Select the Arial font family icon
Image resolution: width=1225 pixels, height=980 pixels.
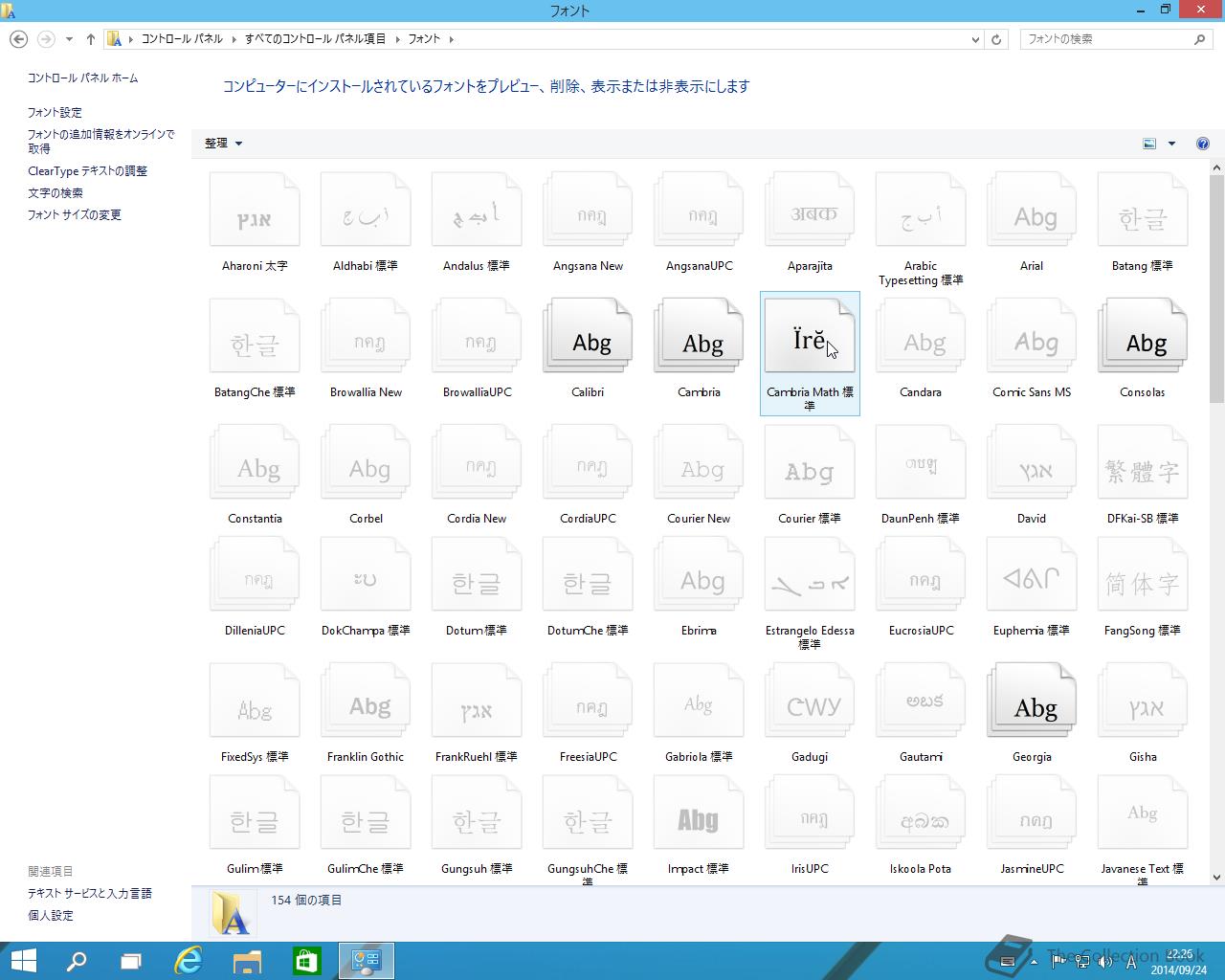1032,210
